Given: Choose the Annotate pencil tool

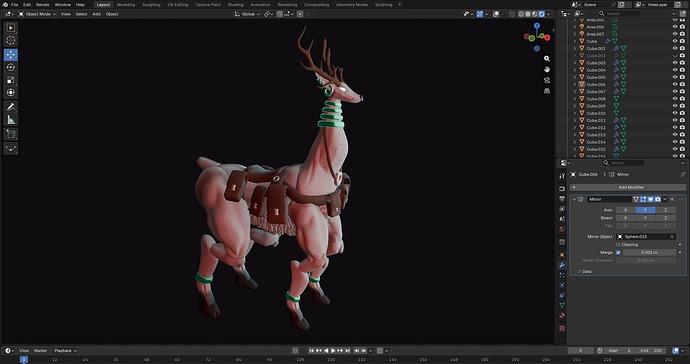Looking at the screenshot, I should coord(11,107).
